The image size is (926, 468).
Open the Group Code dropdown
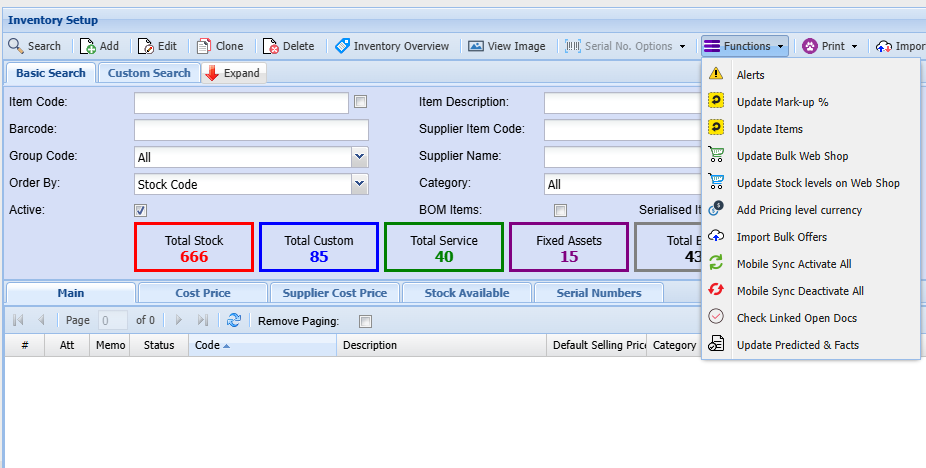click(x=360, y=157)
